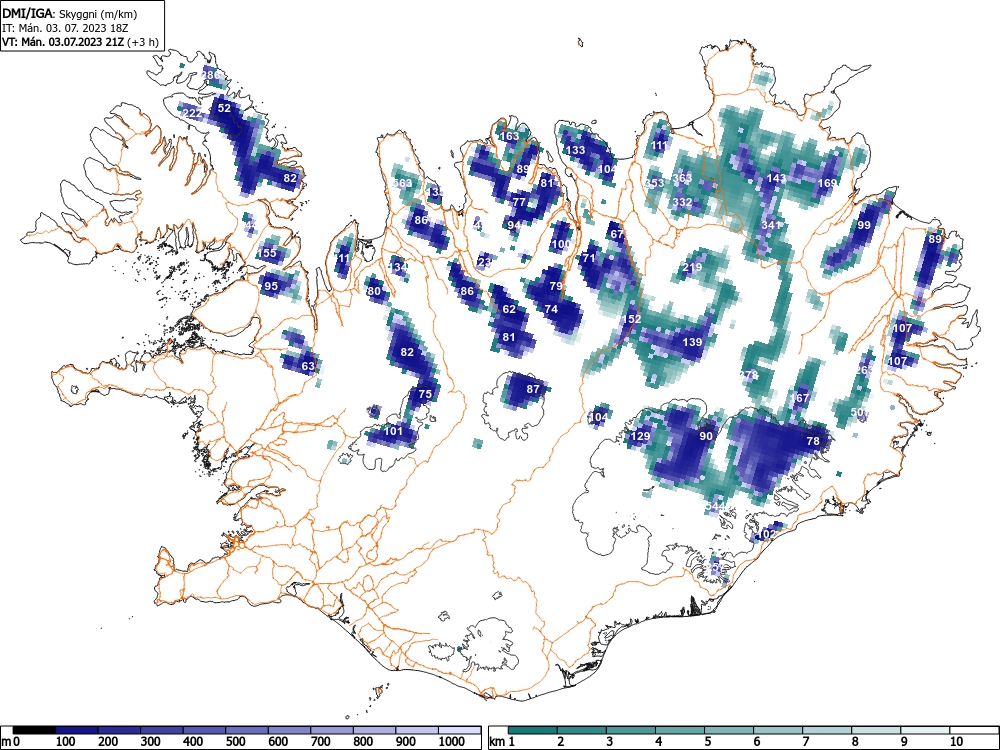Click the 'VT: Mán. 03.07.2023 21Z' line

(x=63, y=42)
